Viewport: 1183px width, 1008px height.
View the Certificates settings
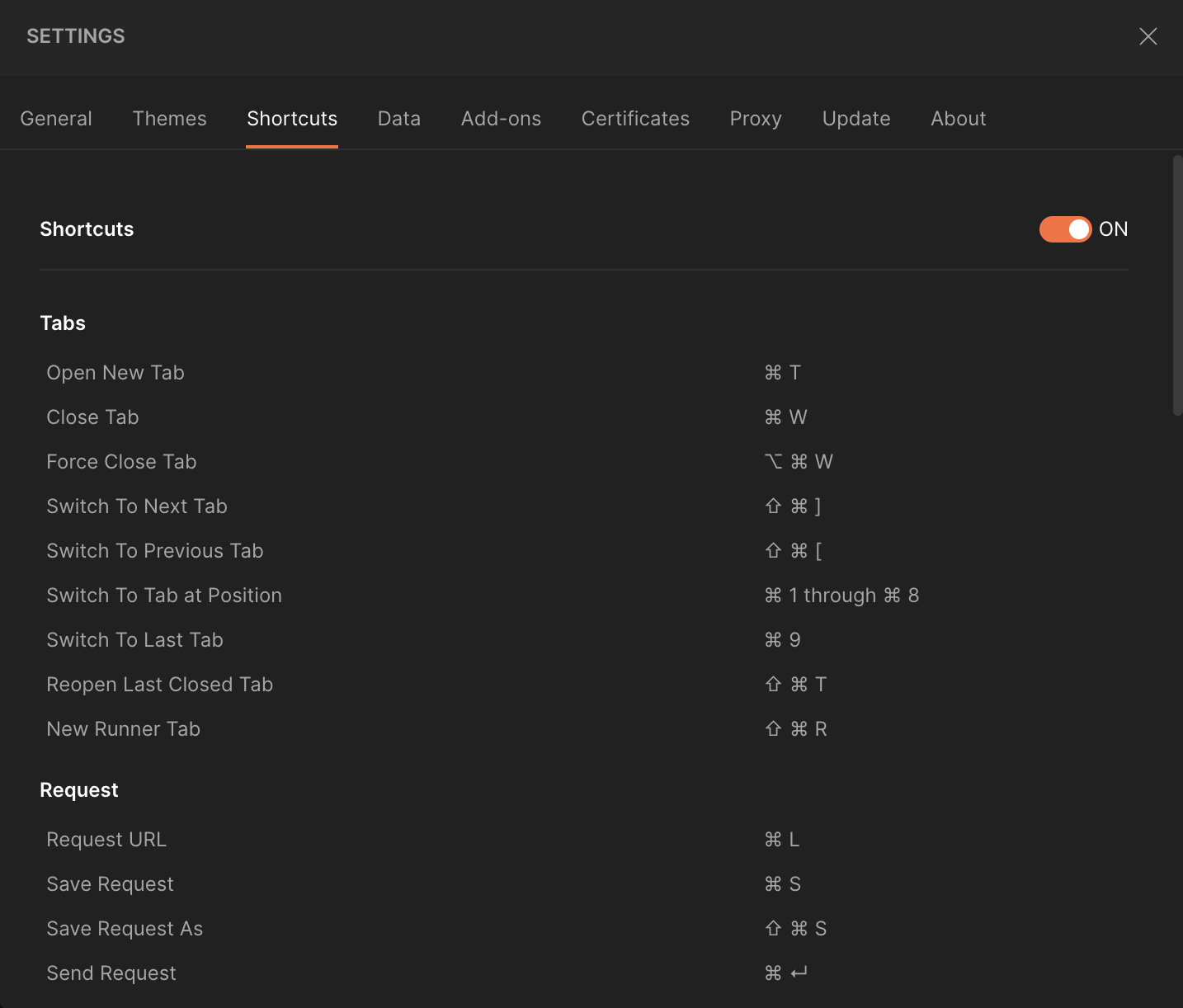coord(635,119)
